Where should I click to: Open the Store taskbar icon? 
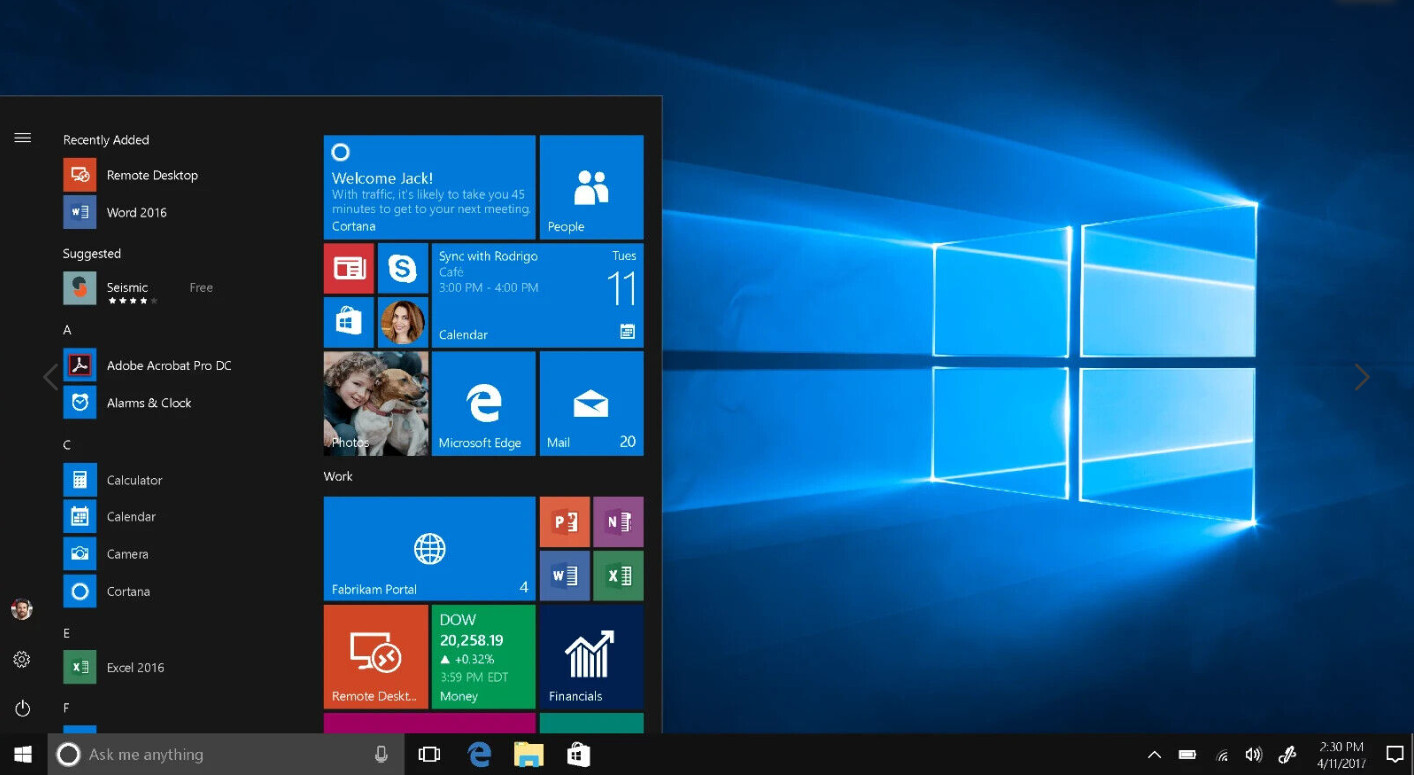pyautogui.click(x=578, y=754)
